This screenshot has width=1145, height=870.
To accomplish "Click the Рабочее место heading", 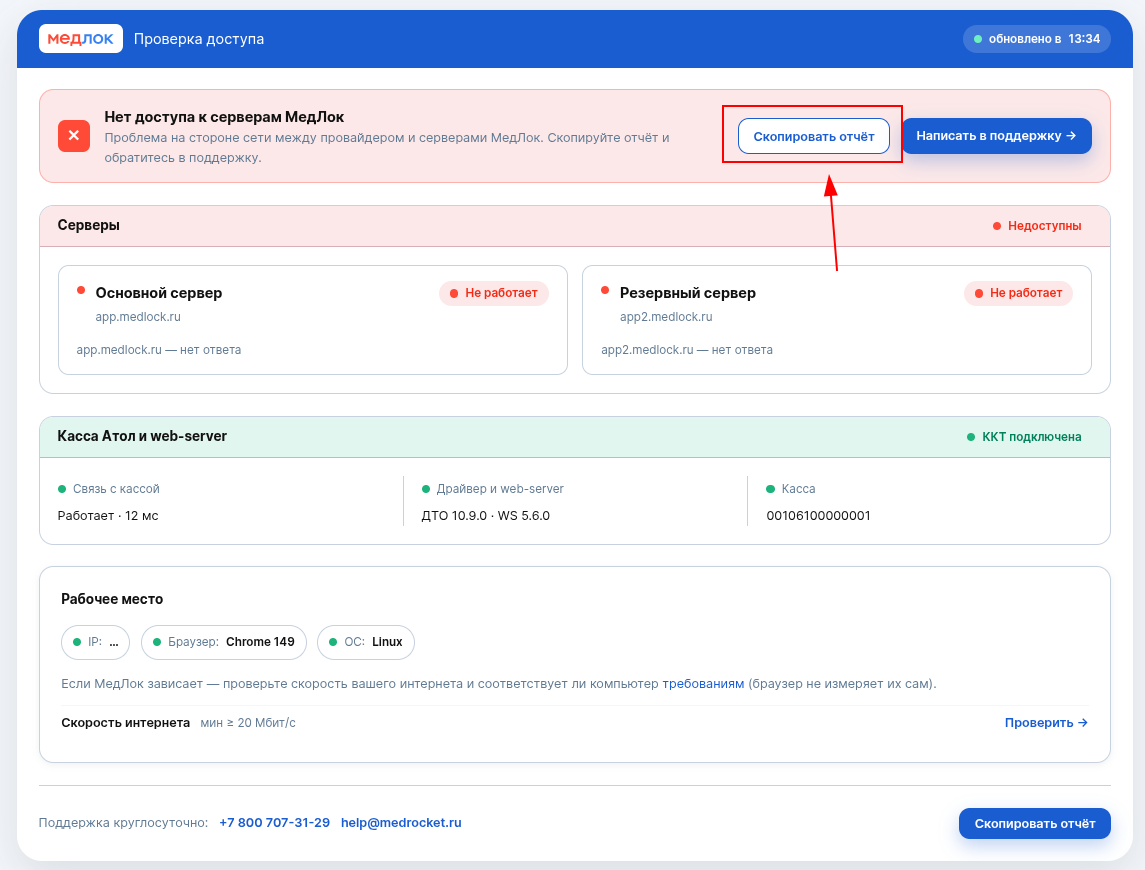I will [112, 599].
